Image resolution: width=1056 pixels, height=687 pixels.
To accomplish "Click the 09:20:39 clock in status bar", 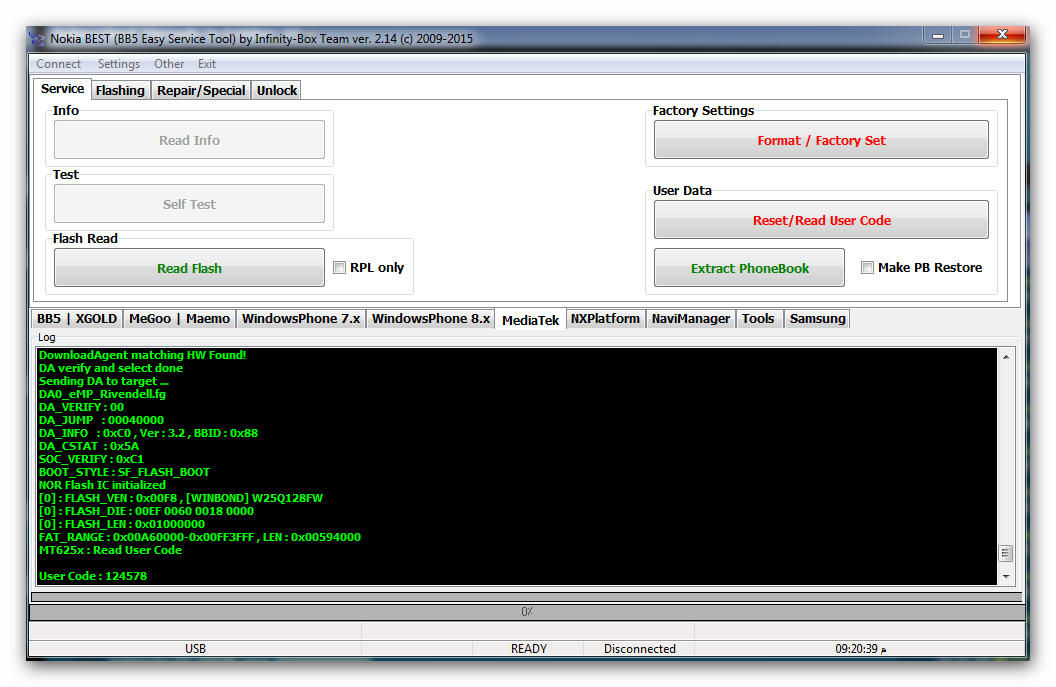I will coord(860,649).
